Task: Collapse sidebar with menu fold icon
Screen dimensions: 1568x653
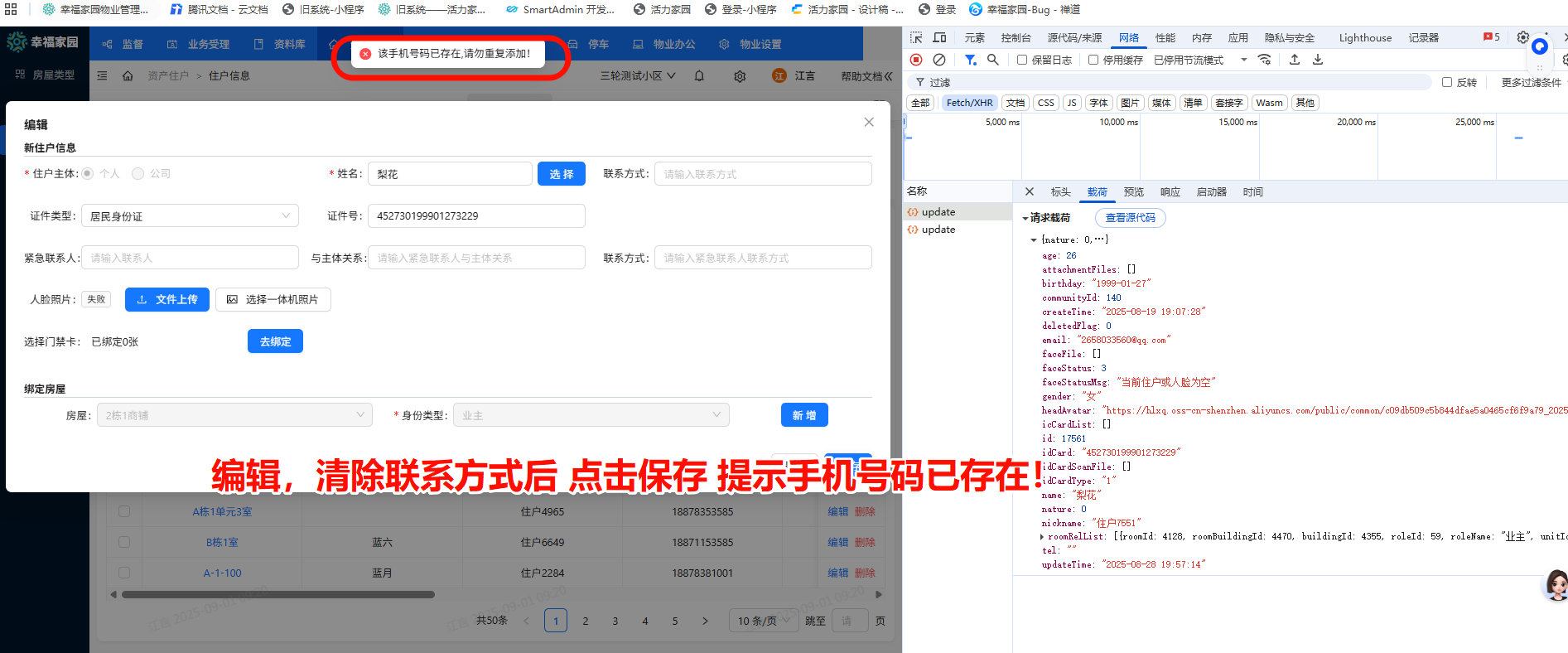Action: click(x=103, y=75)
